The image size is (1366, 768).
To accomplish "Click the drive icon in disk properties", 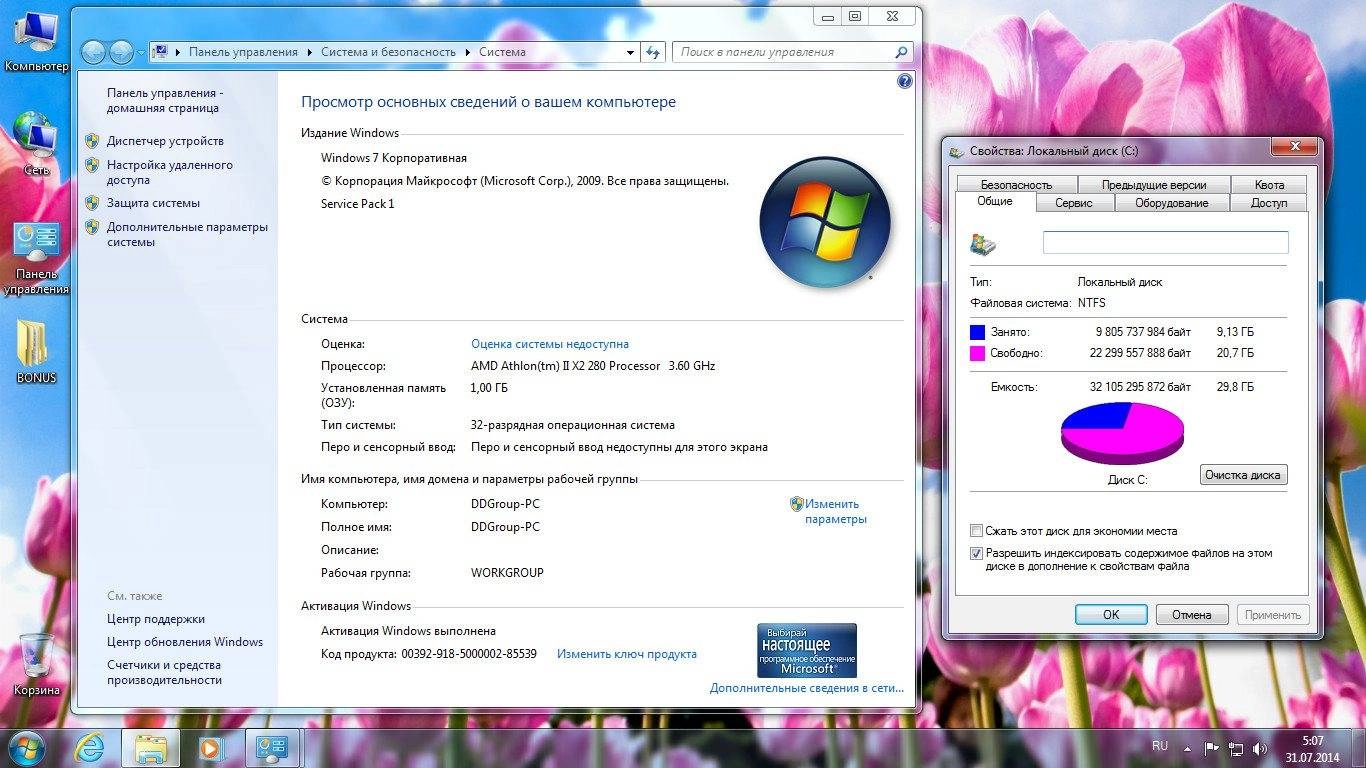I will [x=983, y=243].
